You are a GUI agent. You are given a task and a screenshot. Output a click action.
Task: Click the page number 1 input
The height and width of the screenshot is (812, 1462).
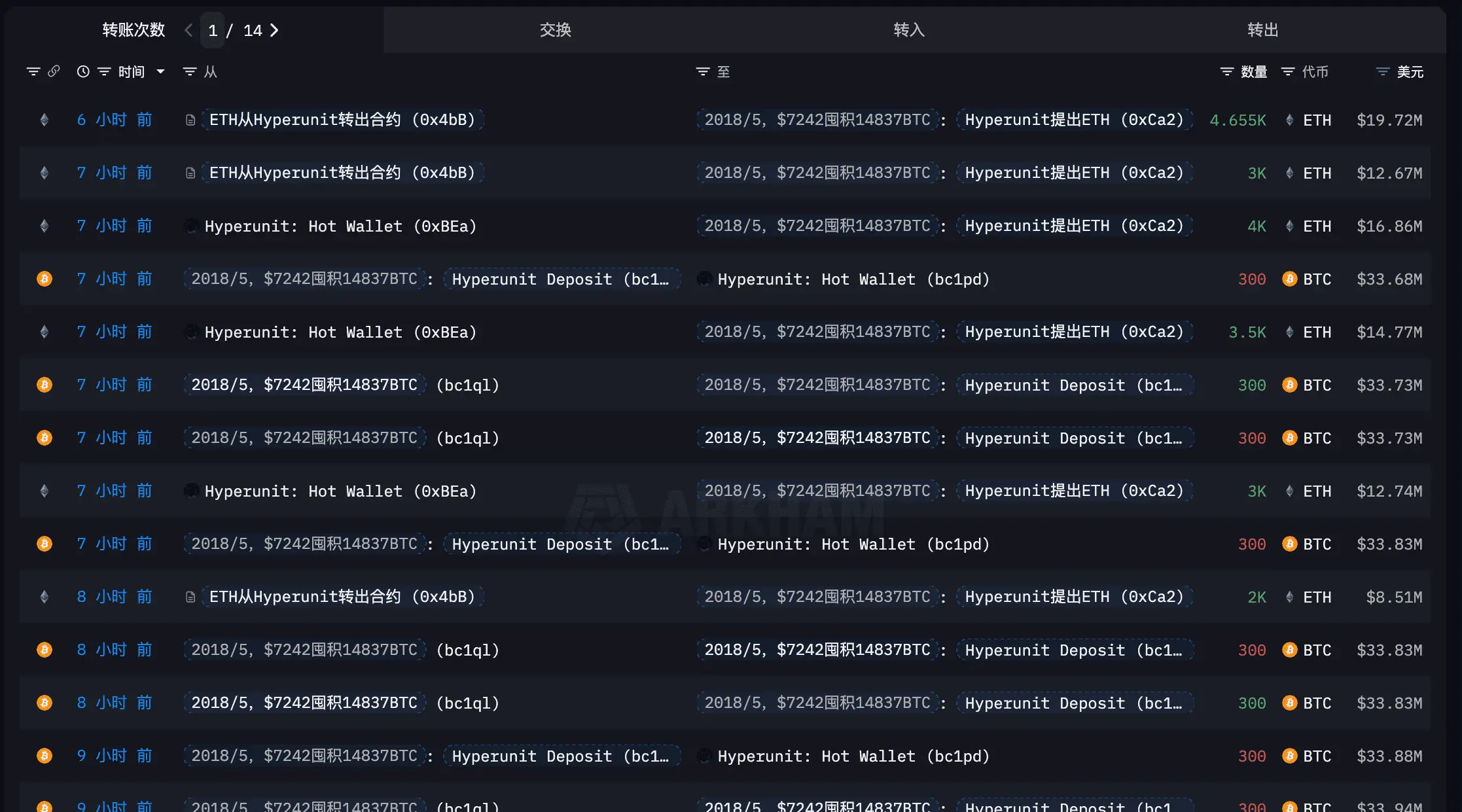[213, 30]
